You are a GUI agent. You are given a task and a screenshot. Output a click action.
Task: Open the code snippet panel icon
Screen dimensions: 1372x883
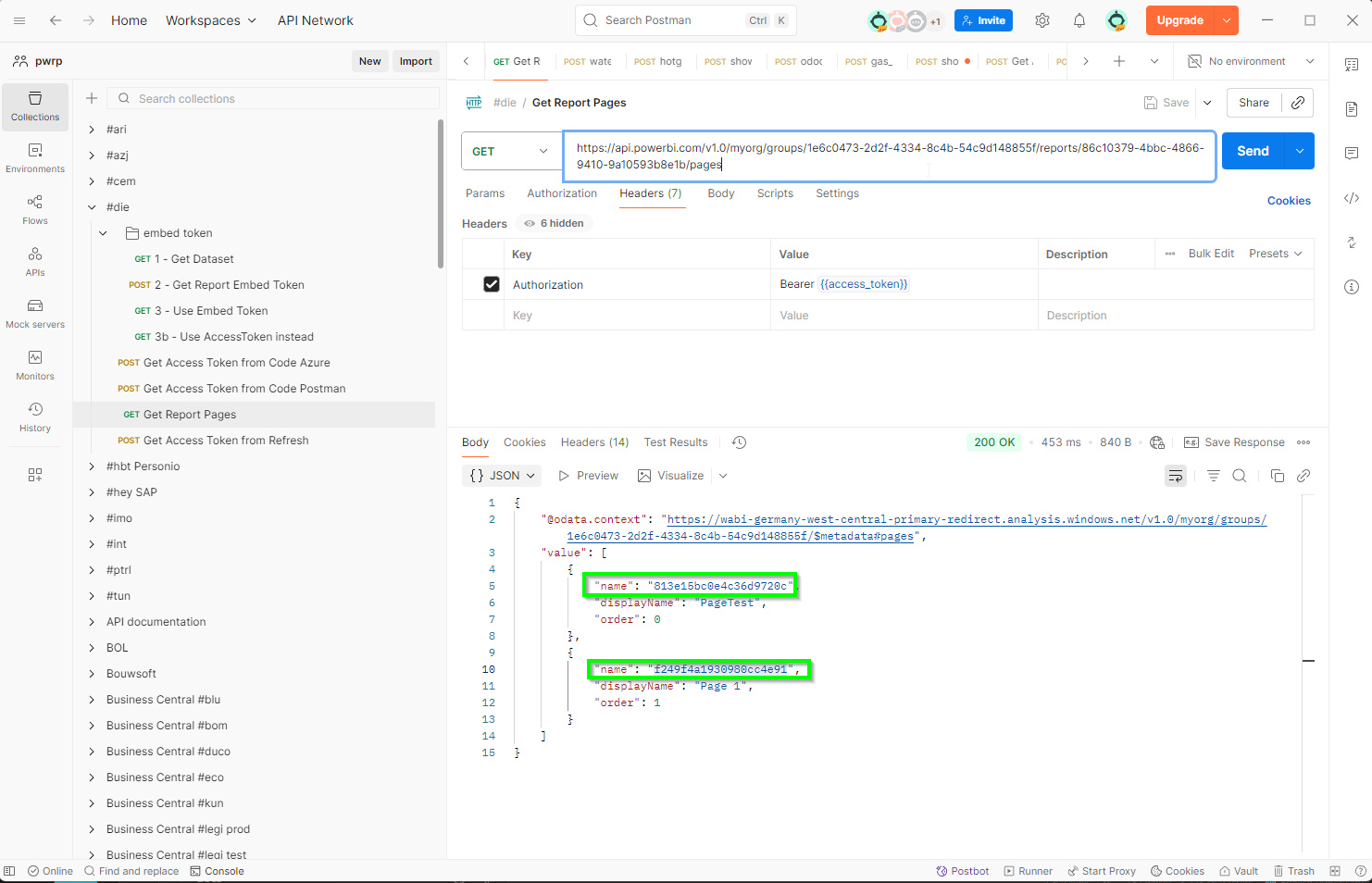pos(1352,198)
